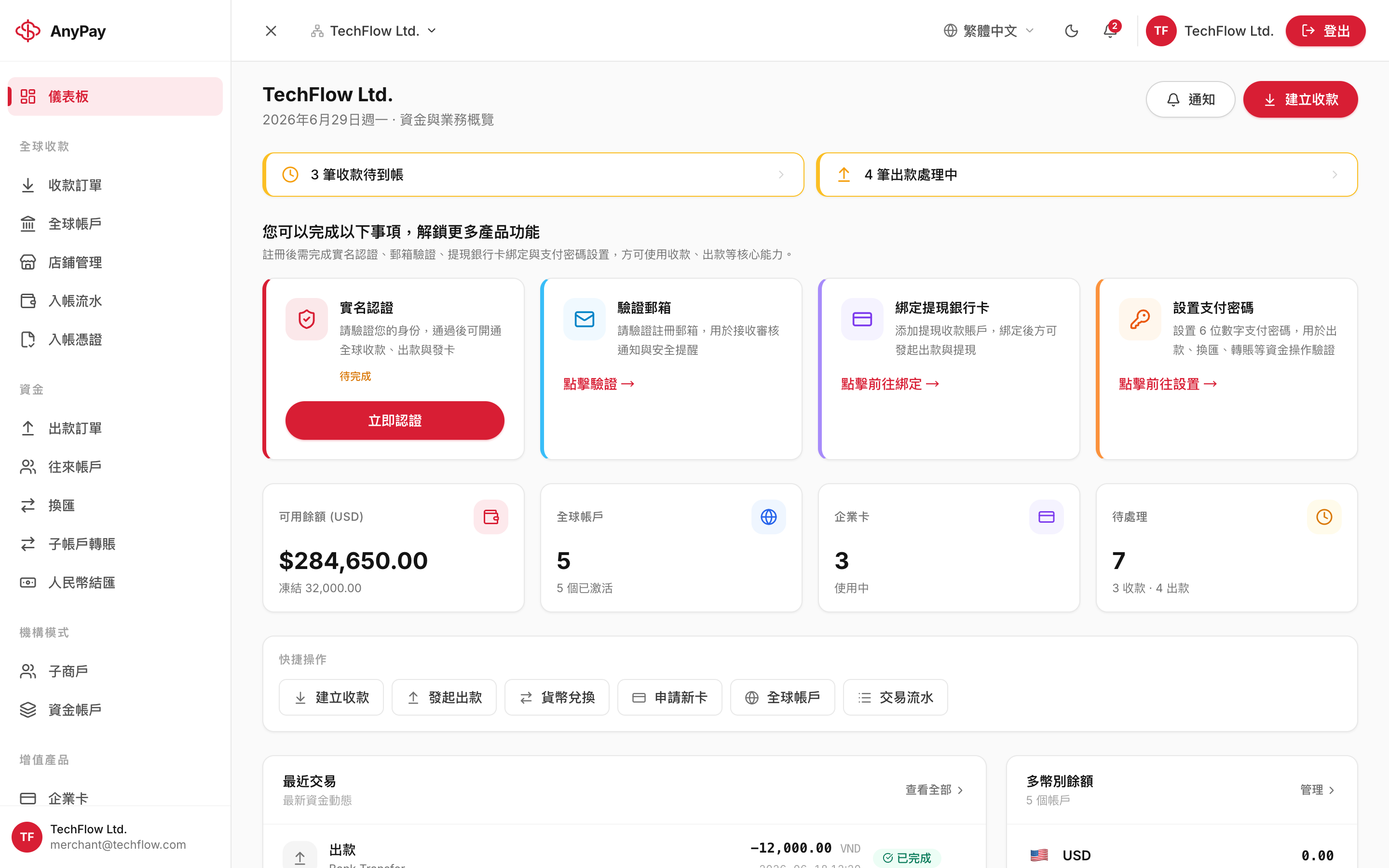Open notifications via the bell icon with the badge

1110,31
